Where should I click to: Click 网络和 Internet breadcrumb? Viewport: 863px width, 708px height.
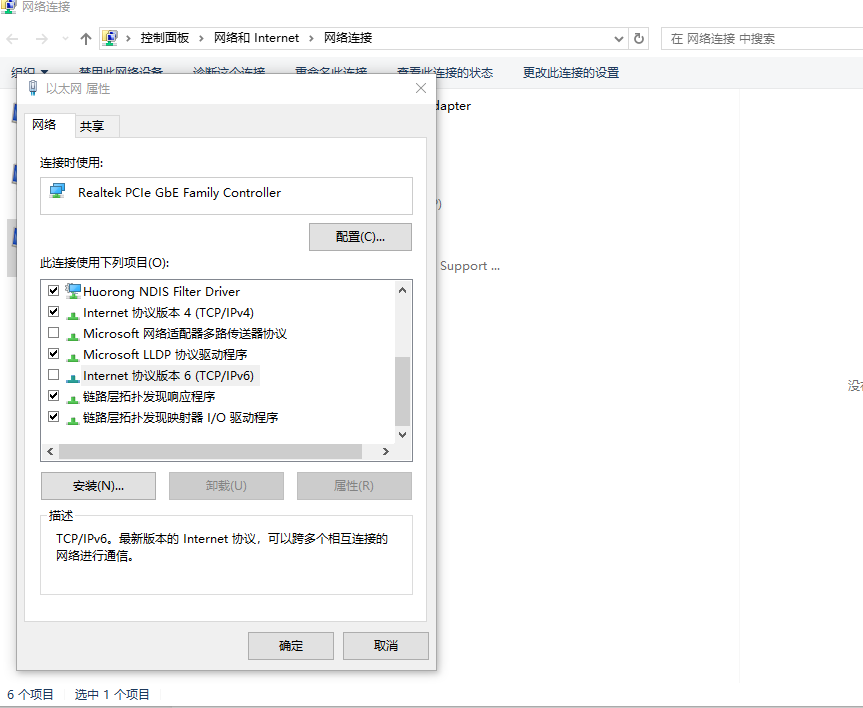coord(256,38)
